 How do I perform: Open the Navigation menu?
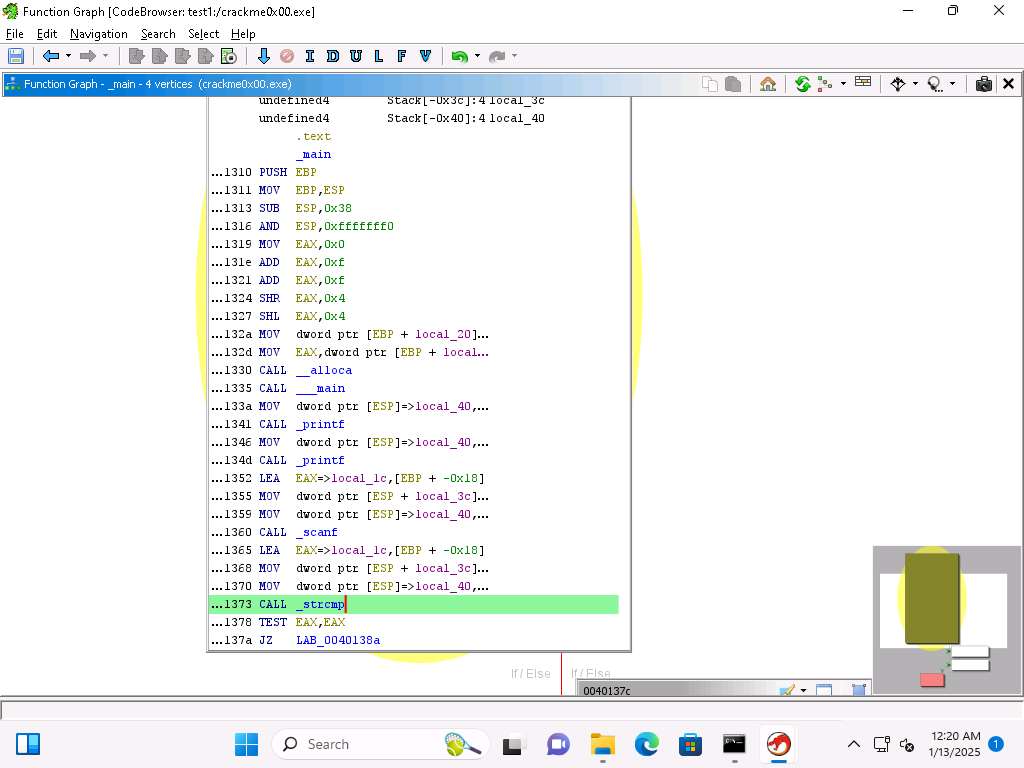(x=98, y=34)
